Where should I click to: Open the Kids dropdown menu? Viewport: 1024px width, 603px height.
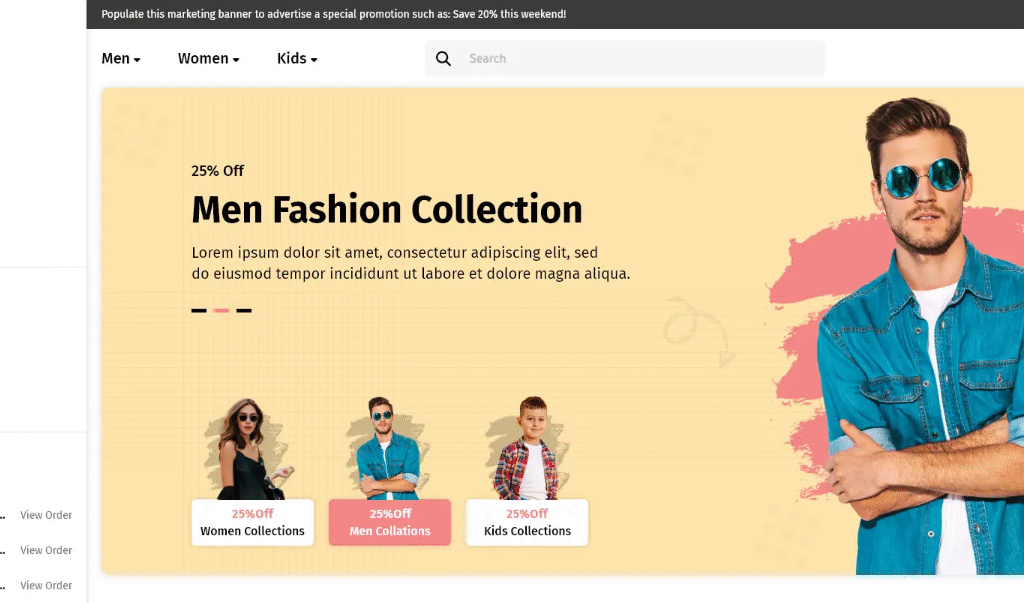pyautogui.click(x=297, y=59)
